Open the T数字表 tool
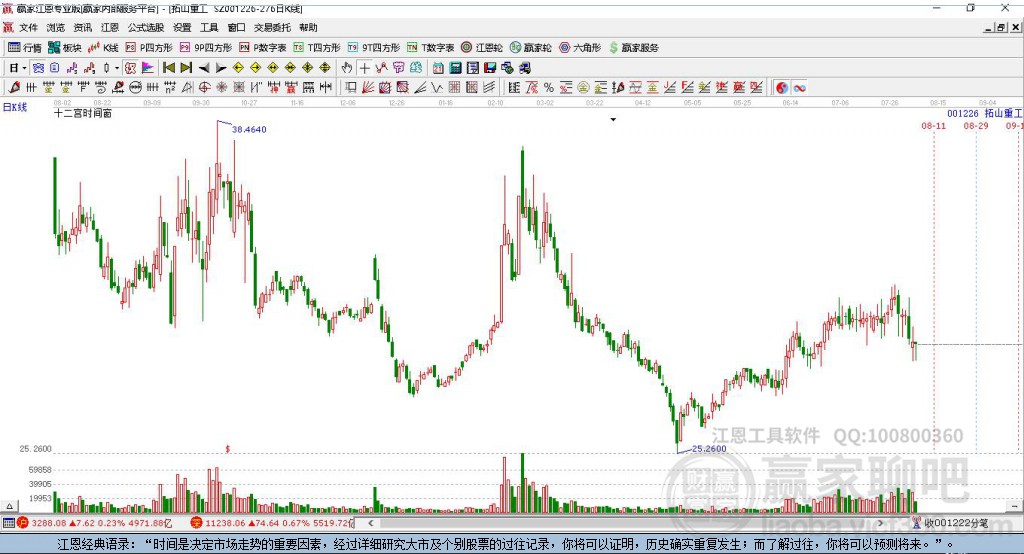 [430, 48]
